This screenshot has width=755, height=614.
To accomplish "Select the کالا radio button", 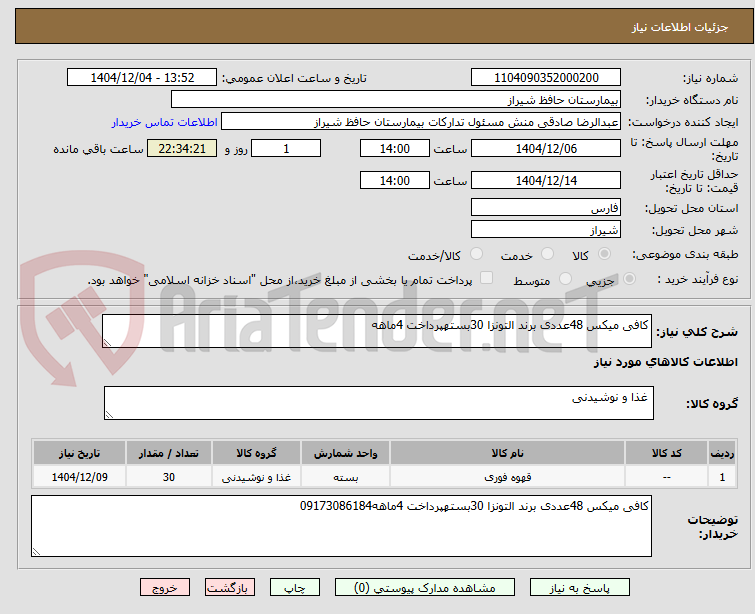I will [x=604, y=254].
